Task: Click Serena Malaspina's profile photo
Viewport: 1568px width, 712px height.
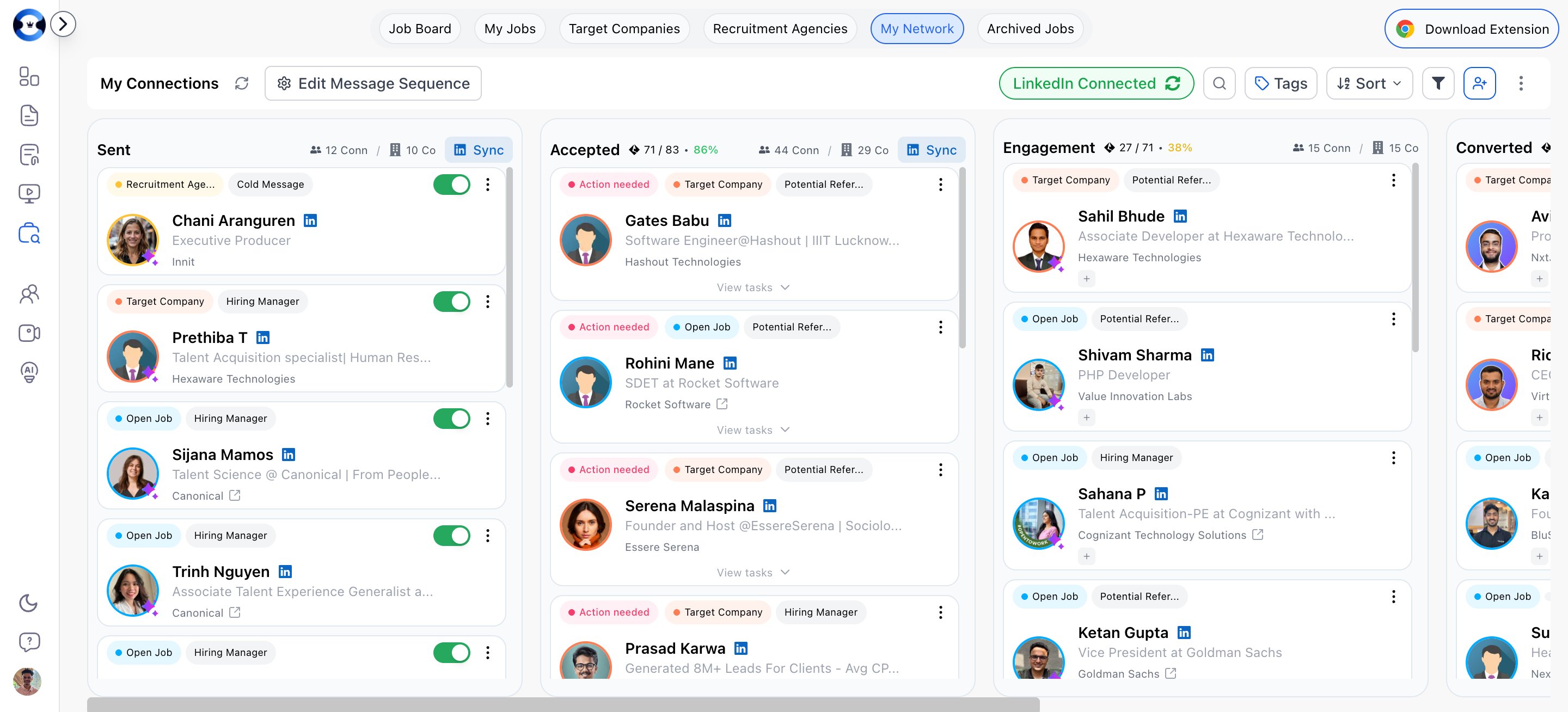Action: click(x=586, y=525)
